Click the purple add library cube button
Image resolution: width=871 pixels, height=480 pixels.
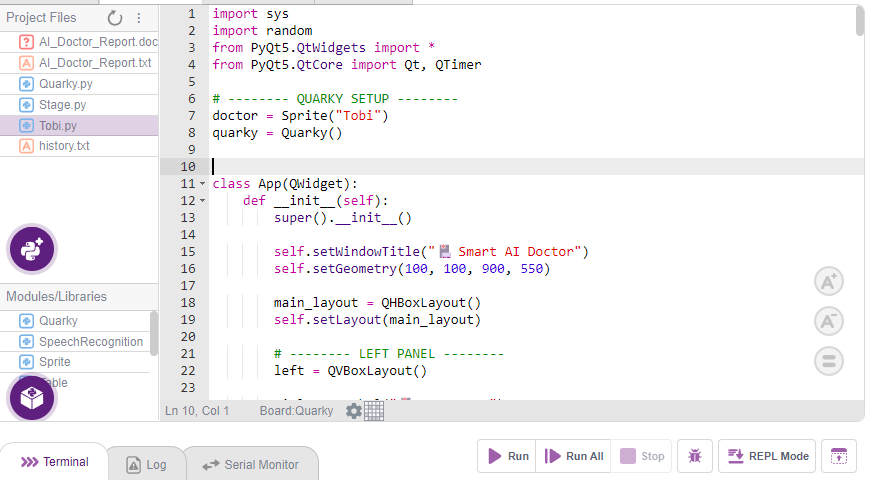32,398
